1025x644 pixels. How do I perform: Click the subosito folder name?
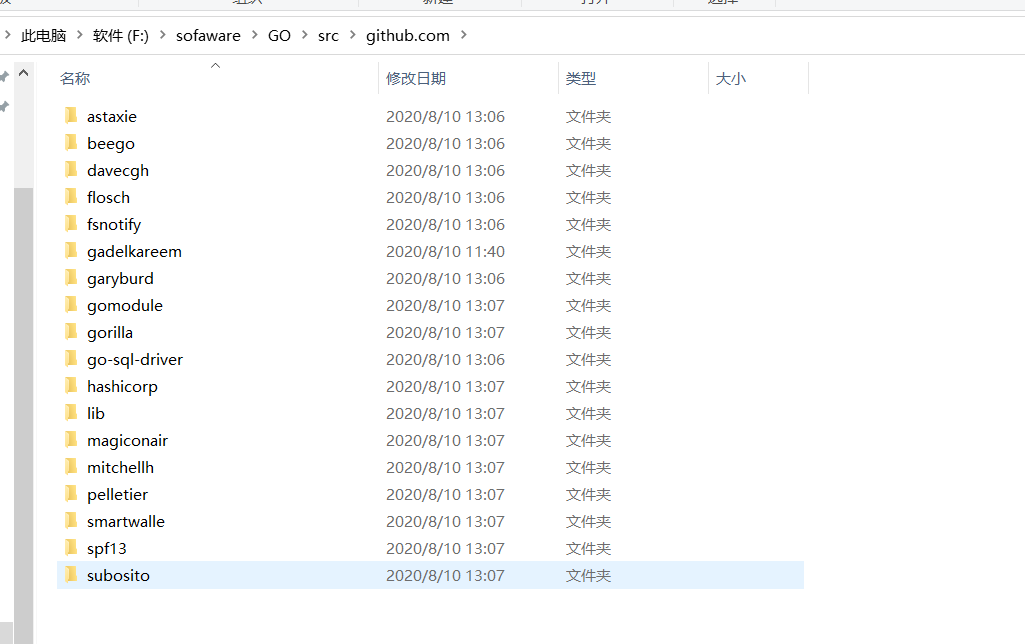tap(118, 575)
